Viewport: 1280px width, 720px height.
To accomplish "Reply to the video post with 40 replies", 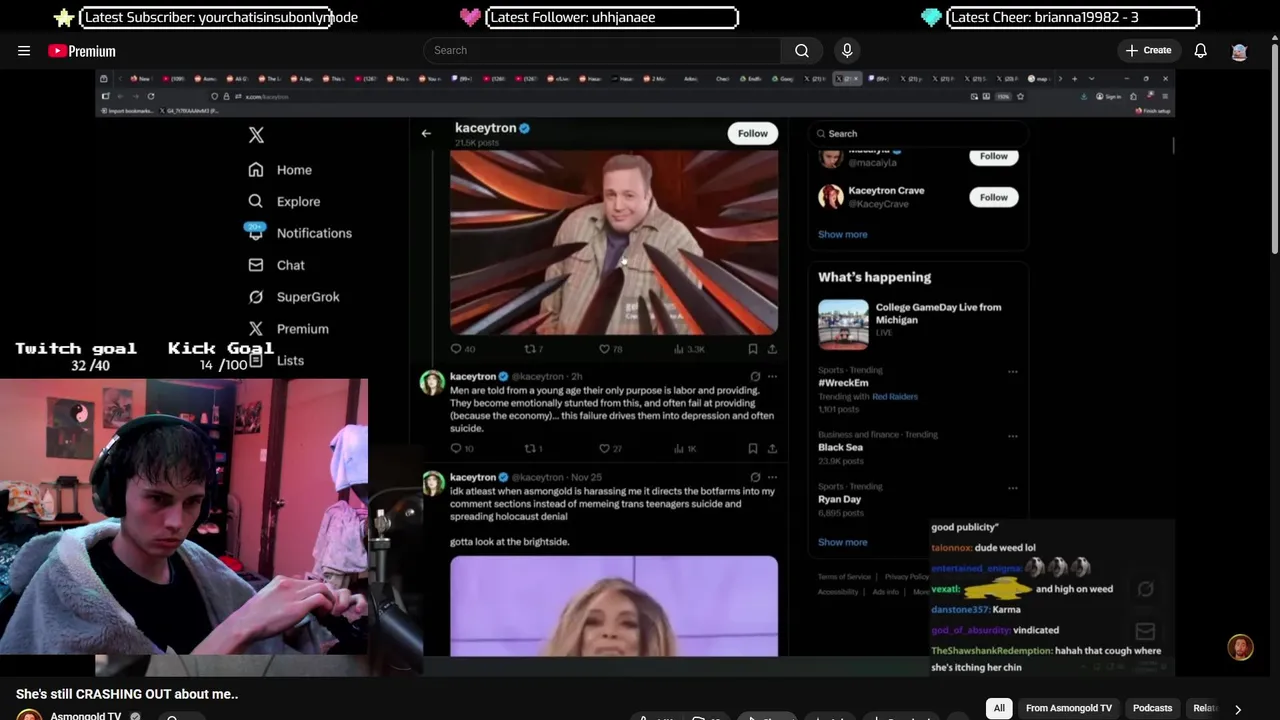I will click(462, 349).
